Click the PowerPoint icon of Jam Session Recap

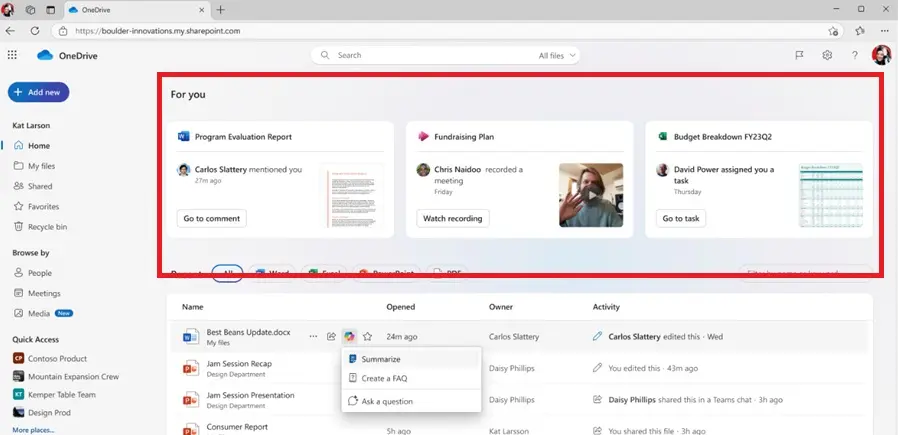[x=190, y=368]
